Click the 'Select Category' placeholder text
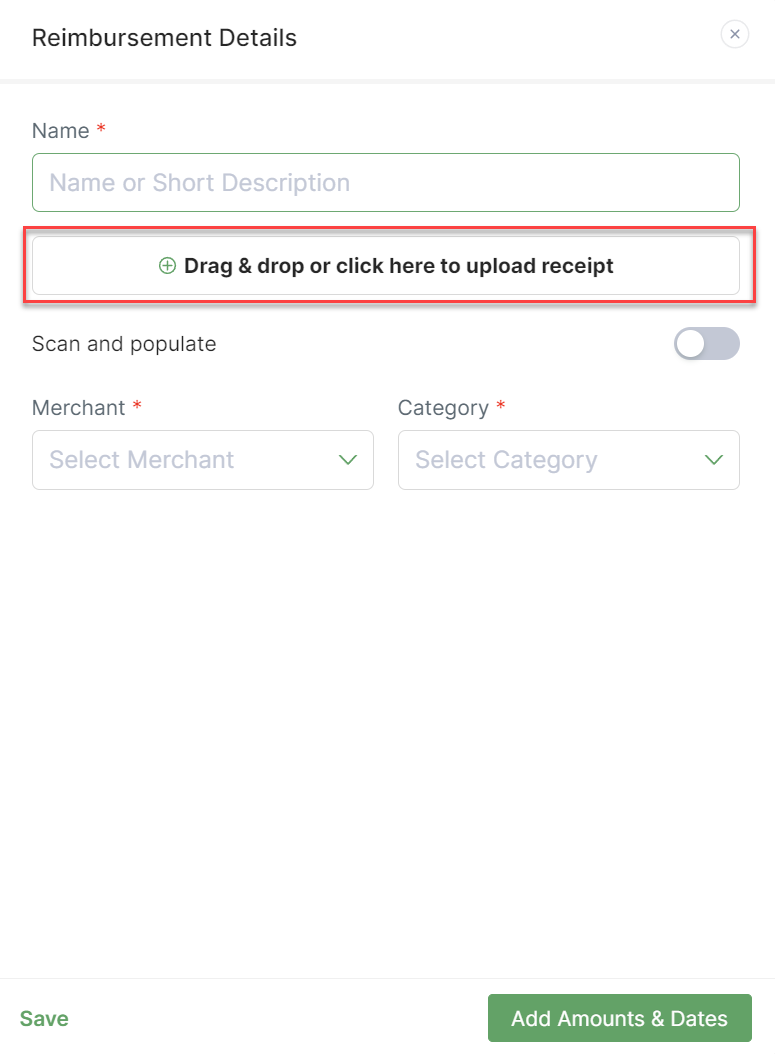The height and width of the screenshot is (1054, 775). 506,460
